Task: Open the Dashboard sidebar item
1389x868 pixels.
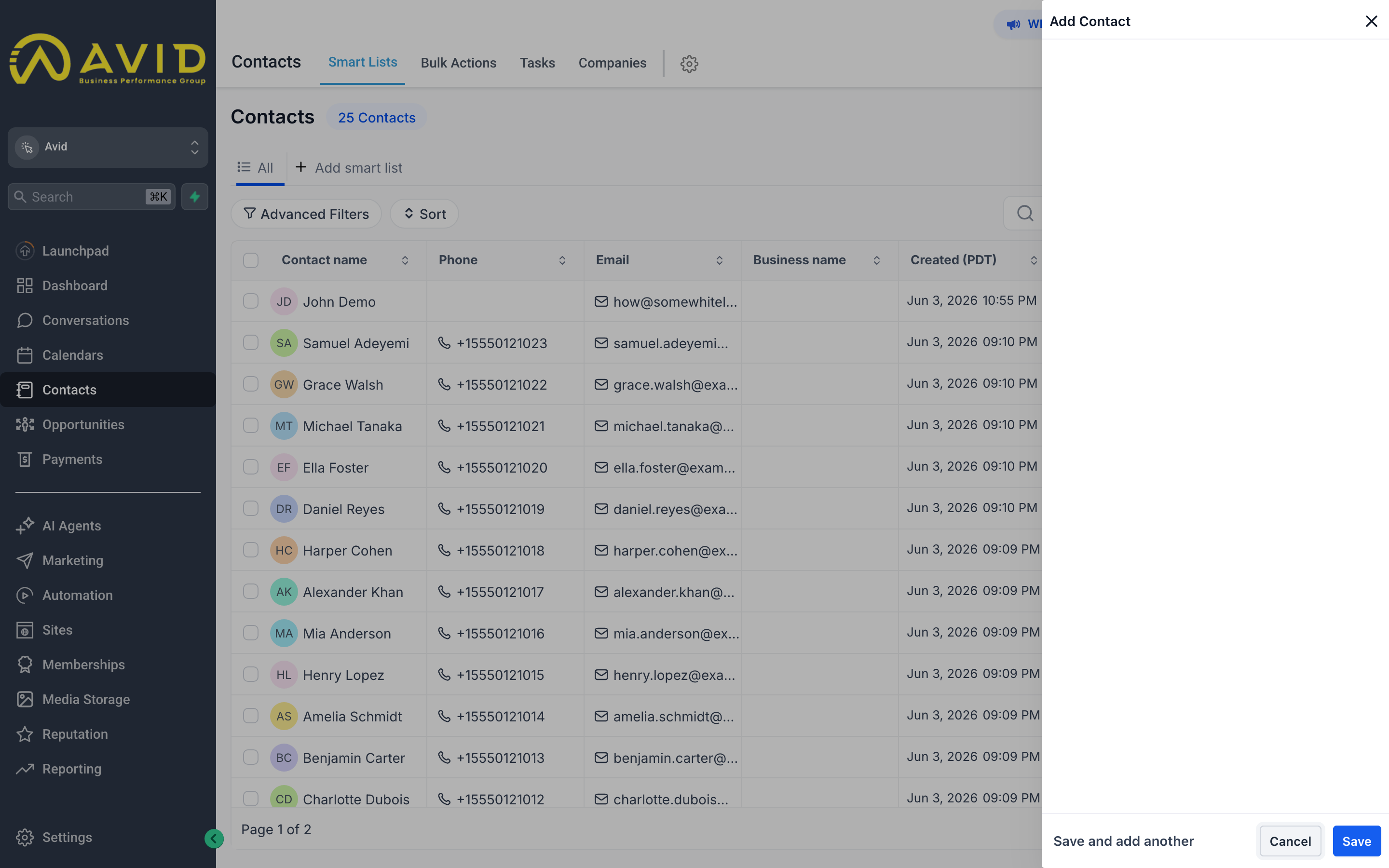Action: [x=108, y=285]
